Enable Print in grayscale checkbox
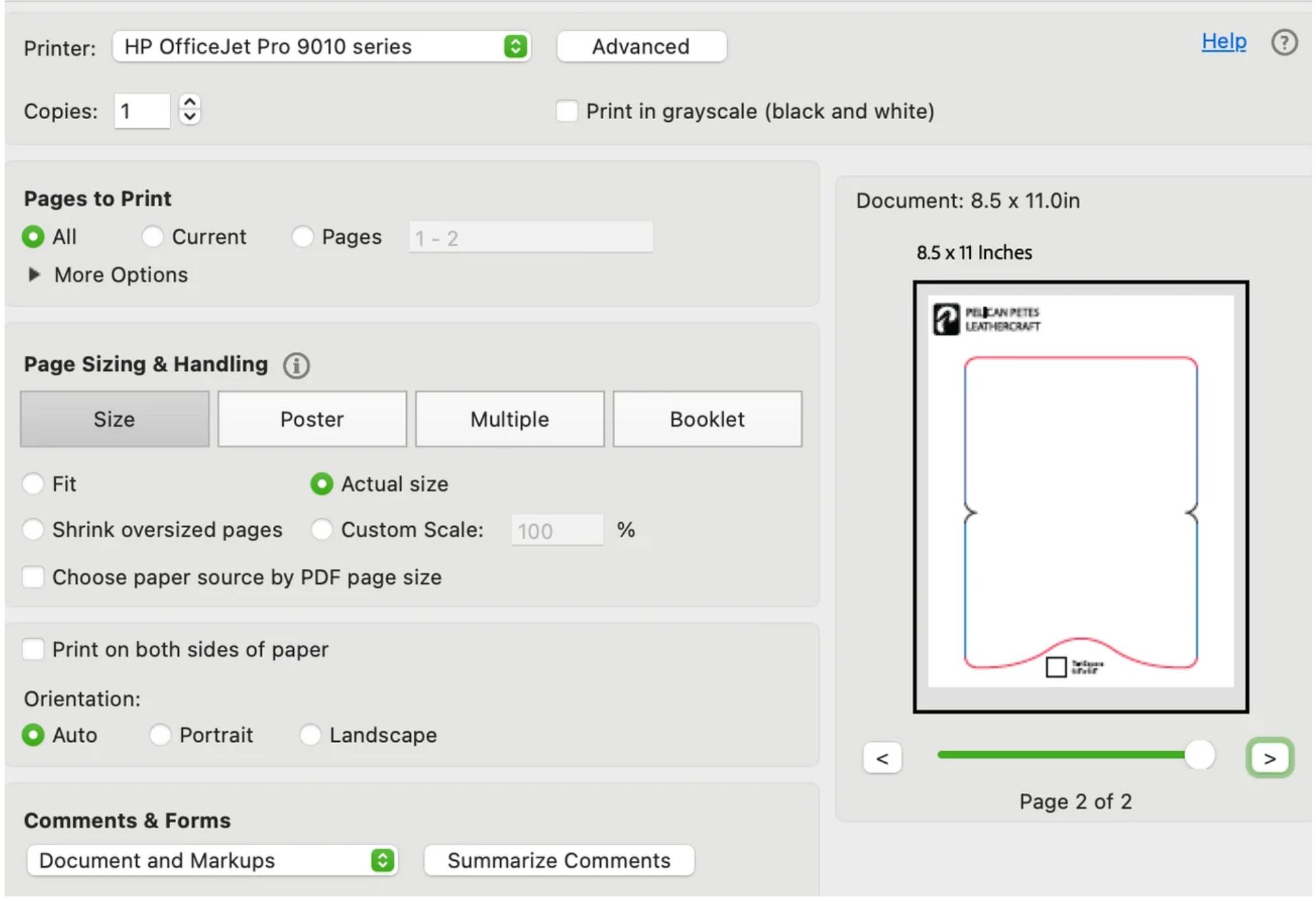1316x901 pixels. tap(568, 111)
